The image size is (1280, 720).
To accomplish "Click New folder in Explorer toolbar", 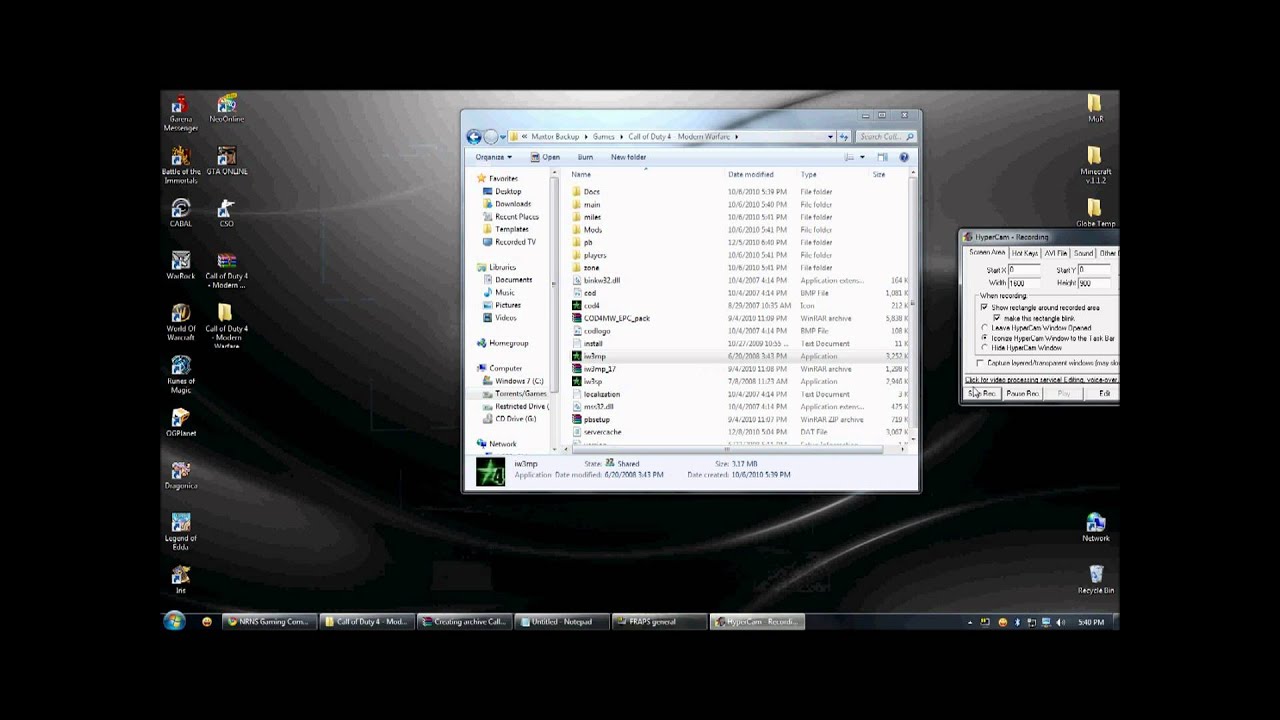I will pyautogui.click(x=628, y=157).
